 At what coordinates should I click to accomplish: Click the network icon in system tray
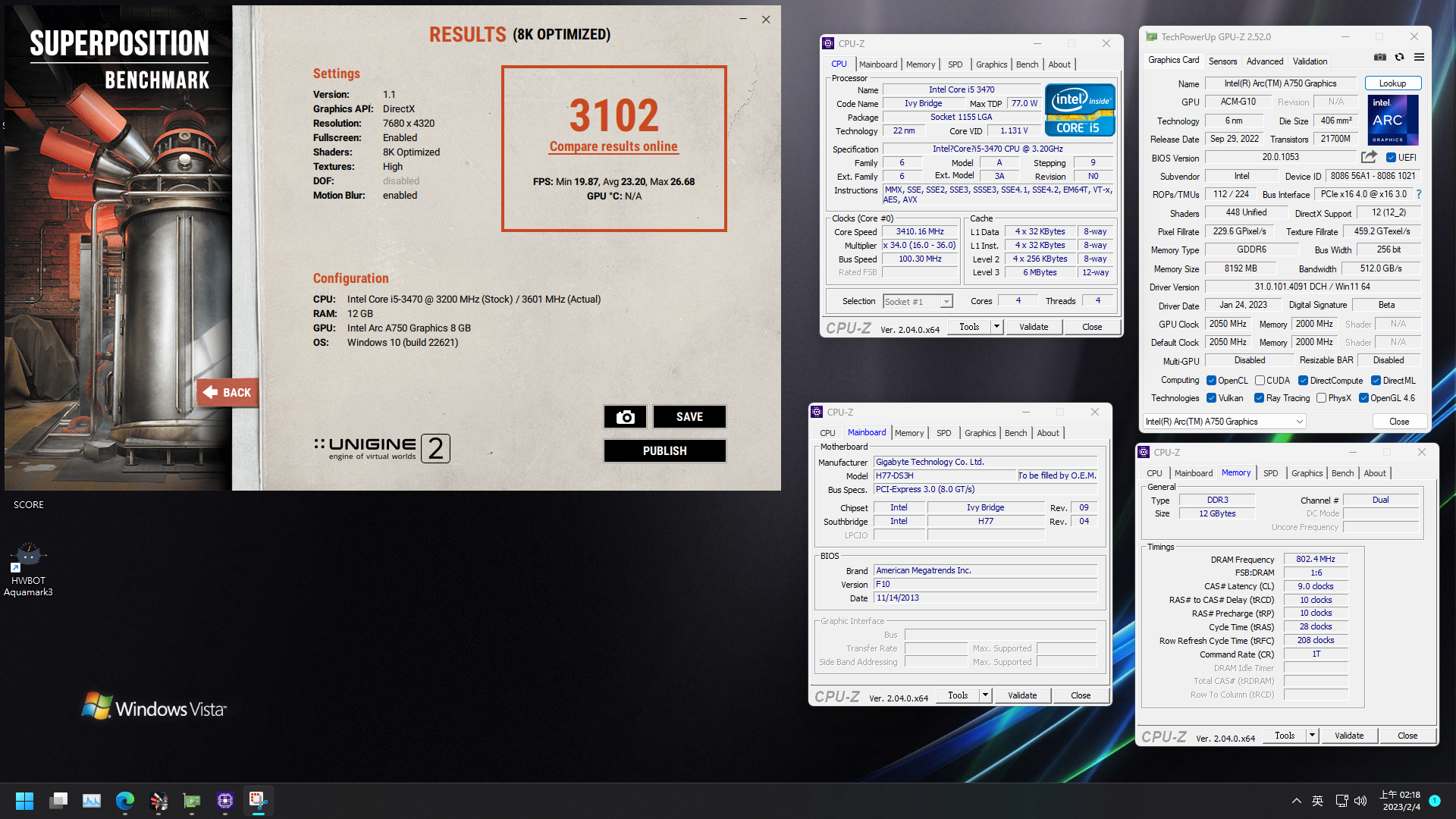pos(1341,801)
